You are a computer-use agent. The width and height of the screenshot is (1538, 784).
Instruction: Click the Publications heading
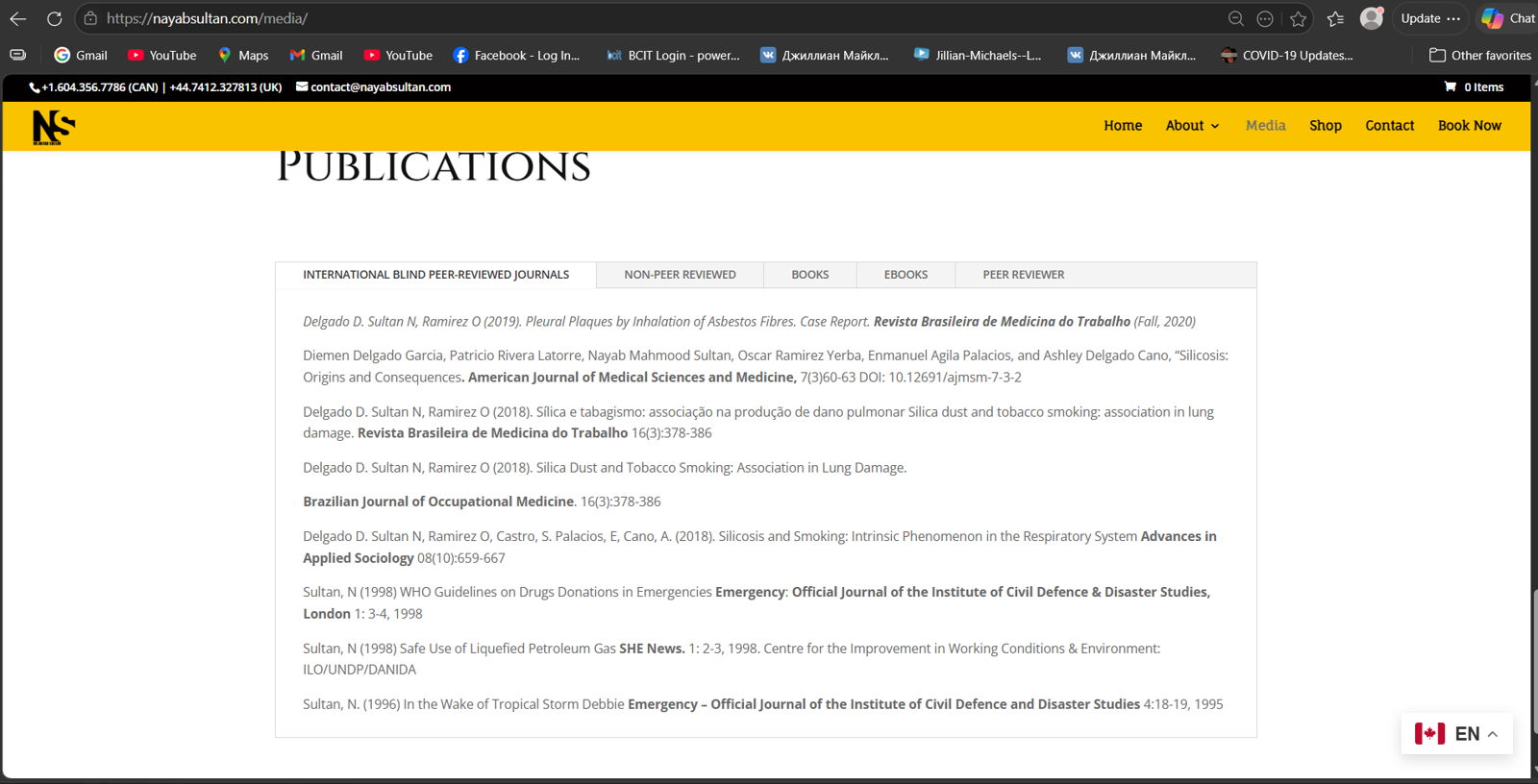click(x=434, y=166)
